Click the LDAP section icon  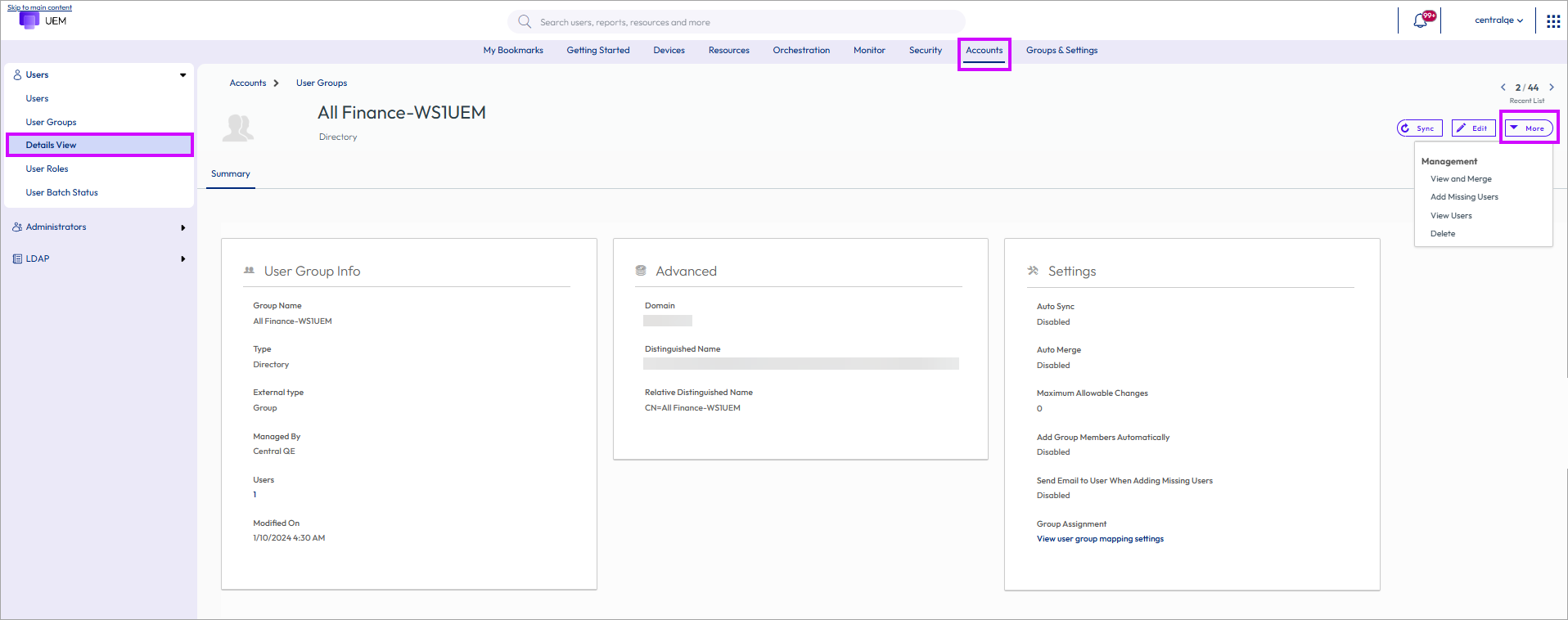pos(17,259)
